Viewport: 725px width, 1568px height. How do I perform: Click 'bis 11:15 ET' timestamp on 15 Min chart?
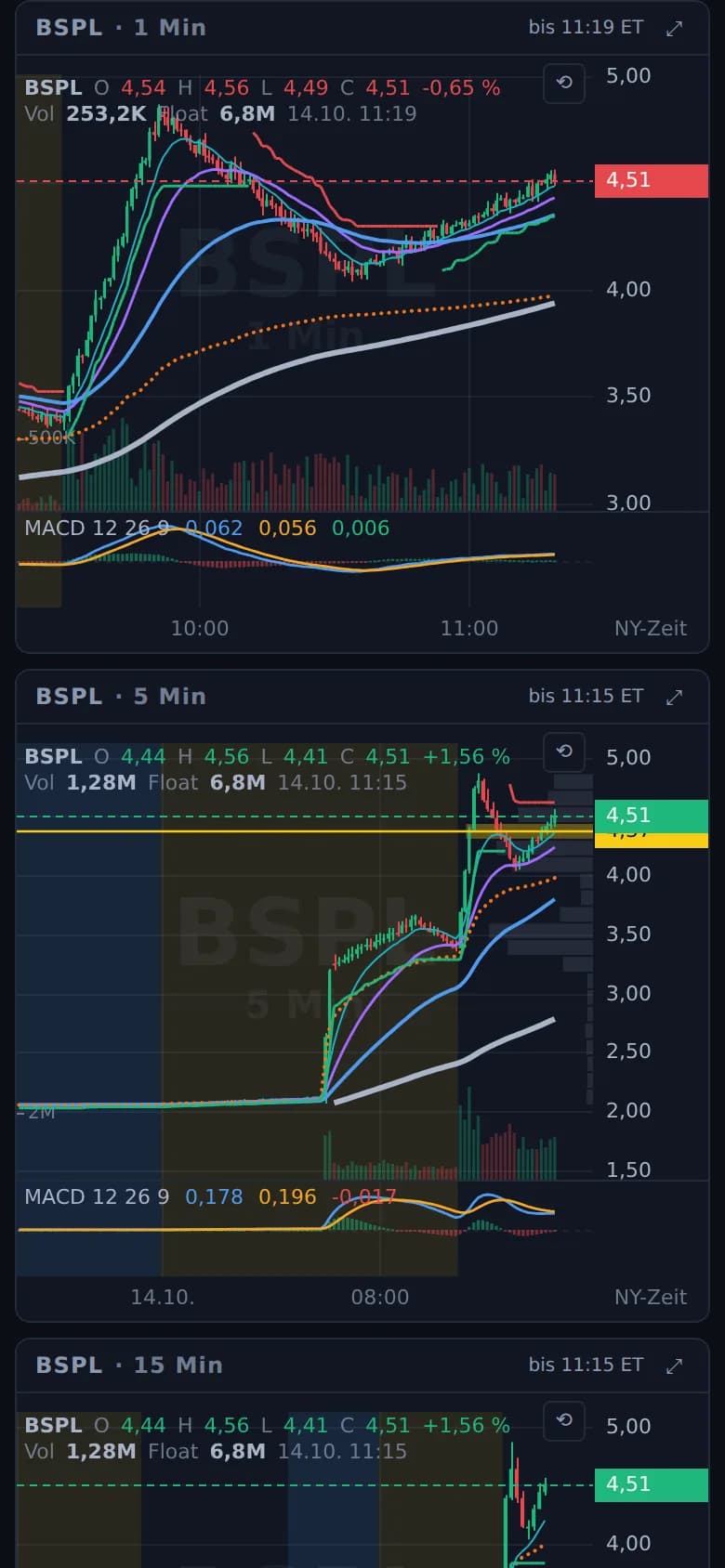coord(586,1365)
